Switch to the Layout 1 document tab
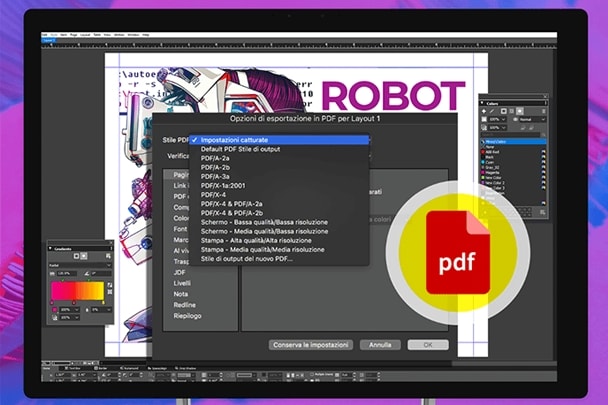Image resolution: width=608 pixels, height=405 pixels. (49, 40)
